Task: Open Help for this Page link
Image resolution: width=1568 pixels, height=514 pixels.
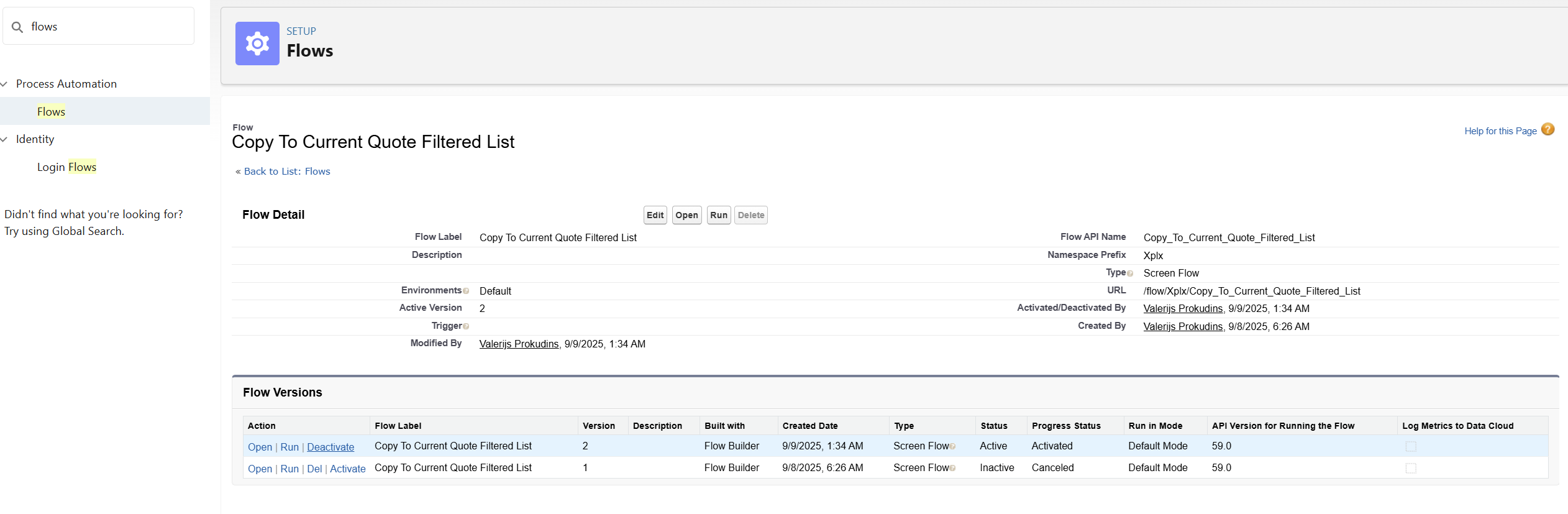Action: (1500, 131)
